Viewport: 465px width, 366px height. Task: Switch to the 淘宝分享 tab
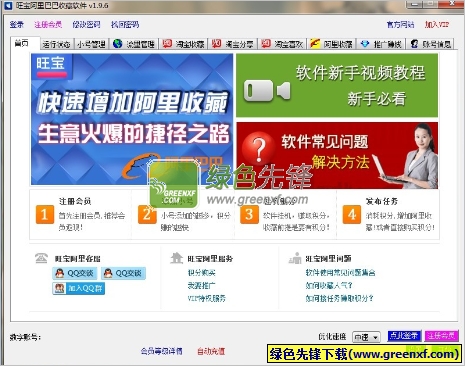click(233, 44)
